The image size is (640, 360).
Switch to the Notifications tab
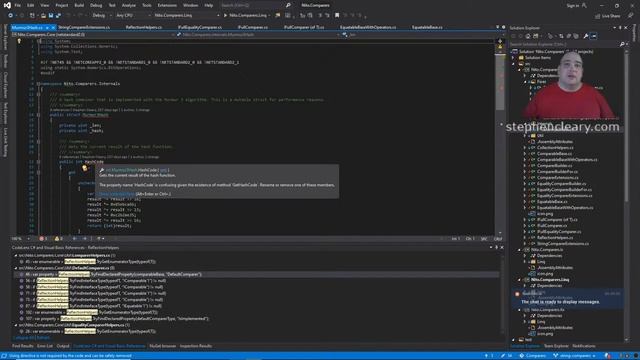[584, 346]
